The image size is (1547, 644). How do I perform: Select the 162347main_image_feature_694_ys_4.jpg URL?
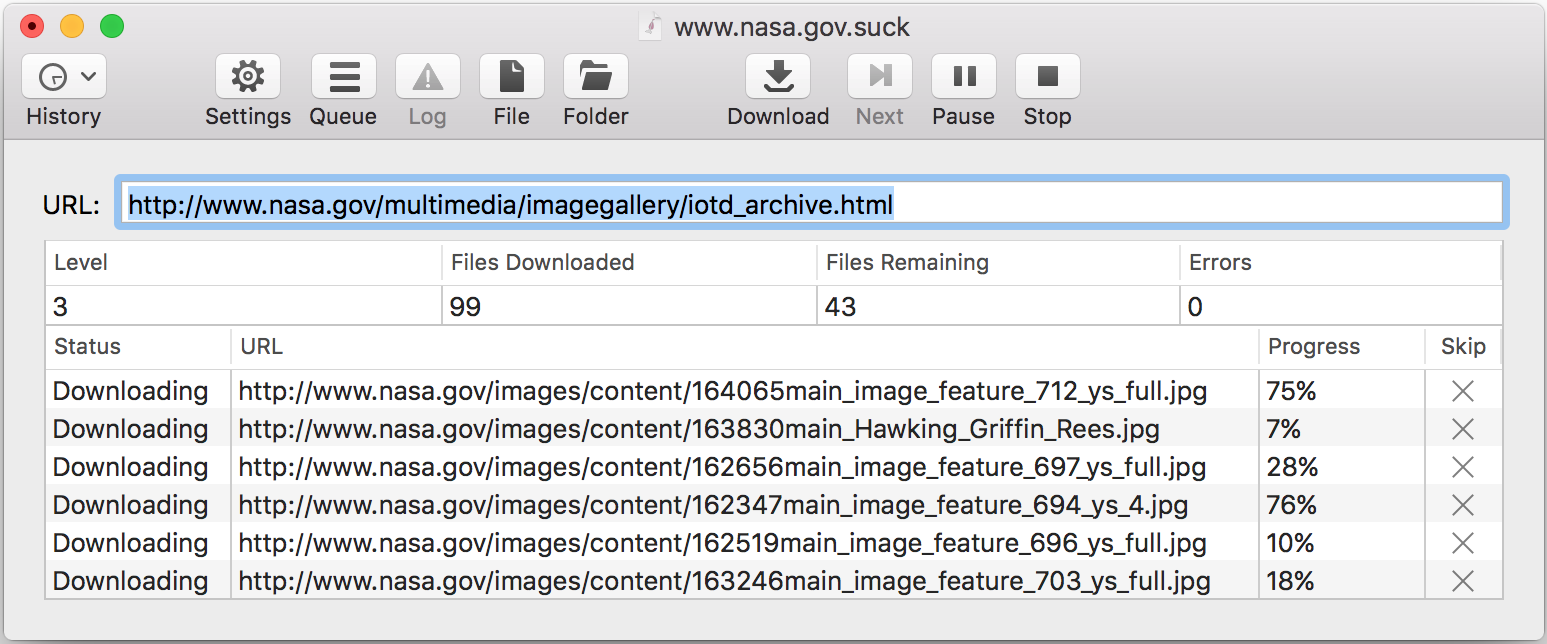(x=713, y=505)
